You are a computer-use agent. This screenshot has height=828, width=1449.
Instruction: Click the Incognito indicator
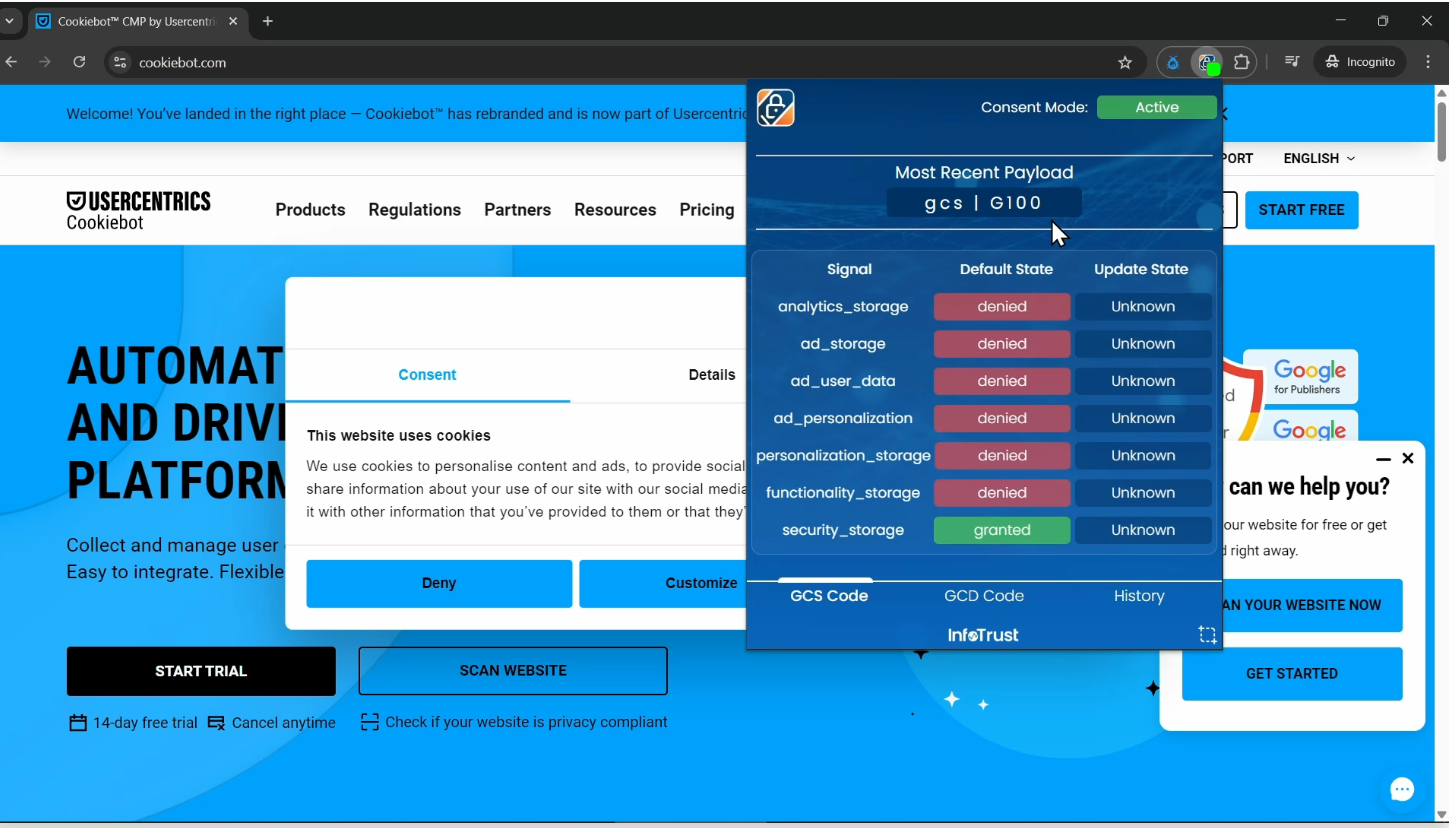1360,62
